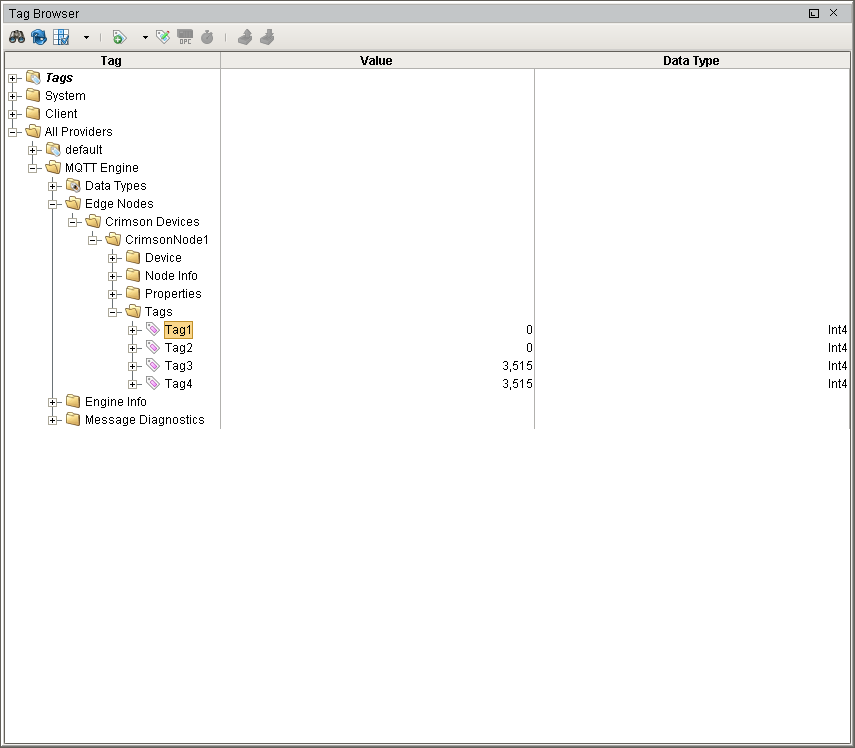Expand the Tag2 properties
The height and width of the screenshot is (748, 855).
133,348
